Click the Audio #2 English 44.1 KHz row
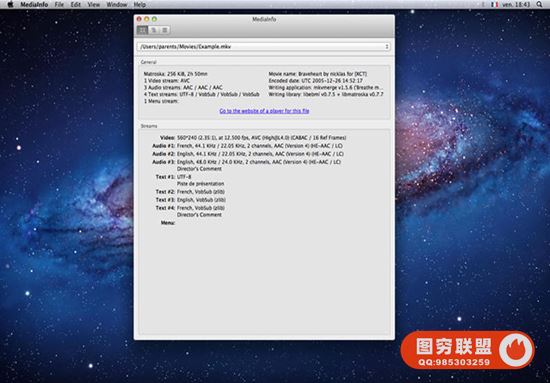Viewport: 550px width, 383px height. coord(248,154)
